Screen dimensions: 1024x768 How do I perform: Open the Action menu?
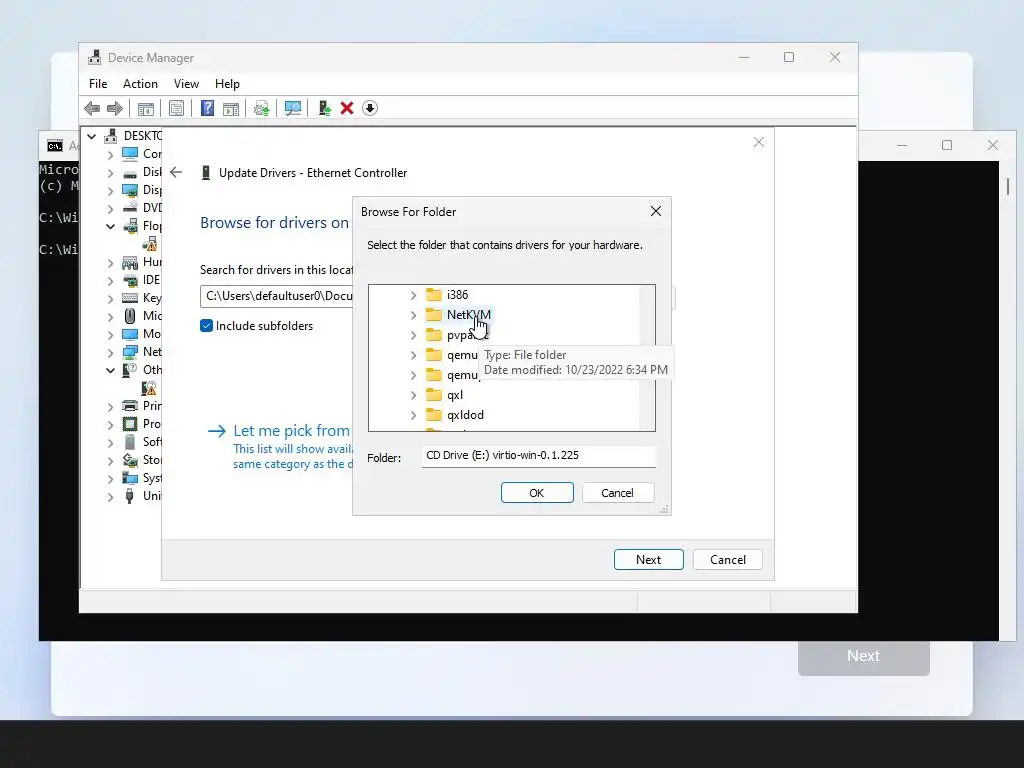pos(140,84)
